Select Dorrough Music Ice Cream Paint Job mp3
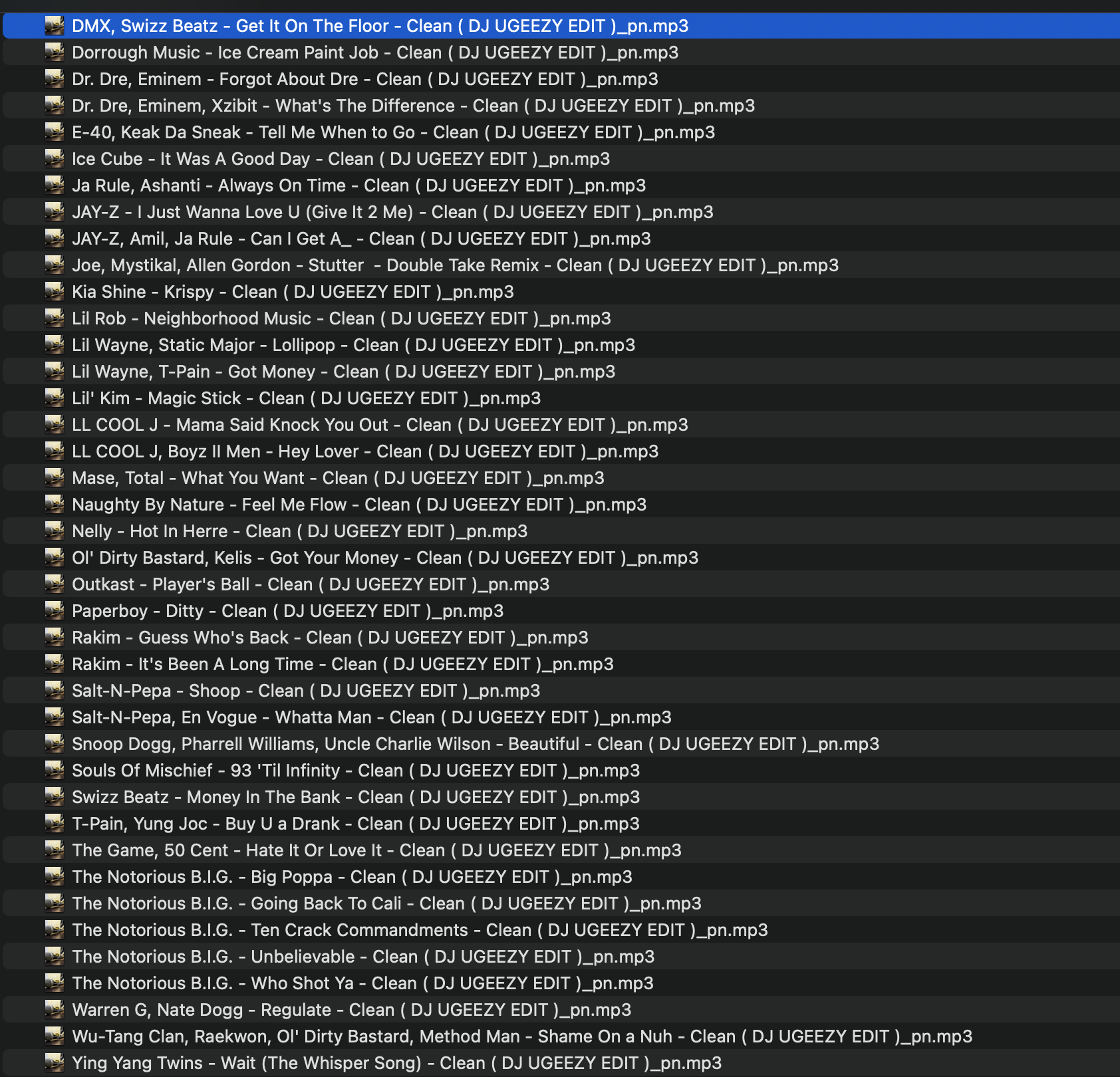 (375, 53)
